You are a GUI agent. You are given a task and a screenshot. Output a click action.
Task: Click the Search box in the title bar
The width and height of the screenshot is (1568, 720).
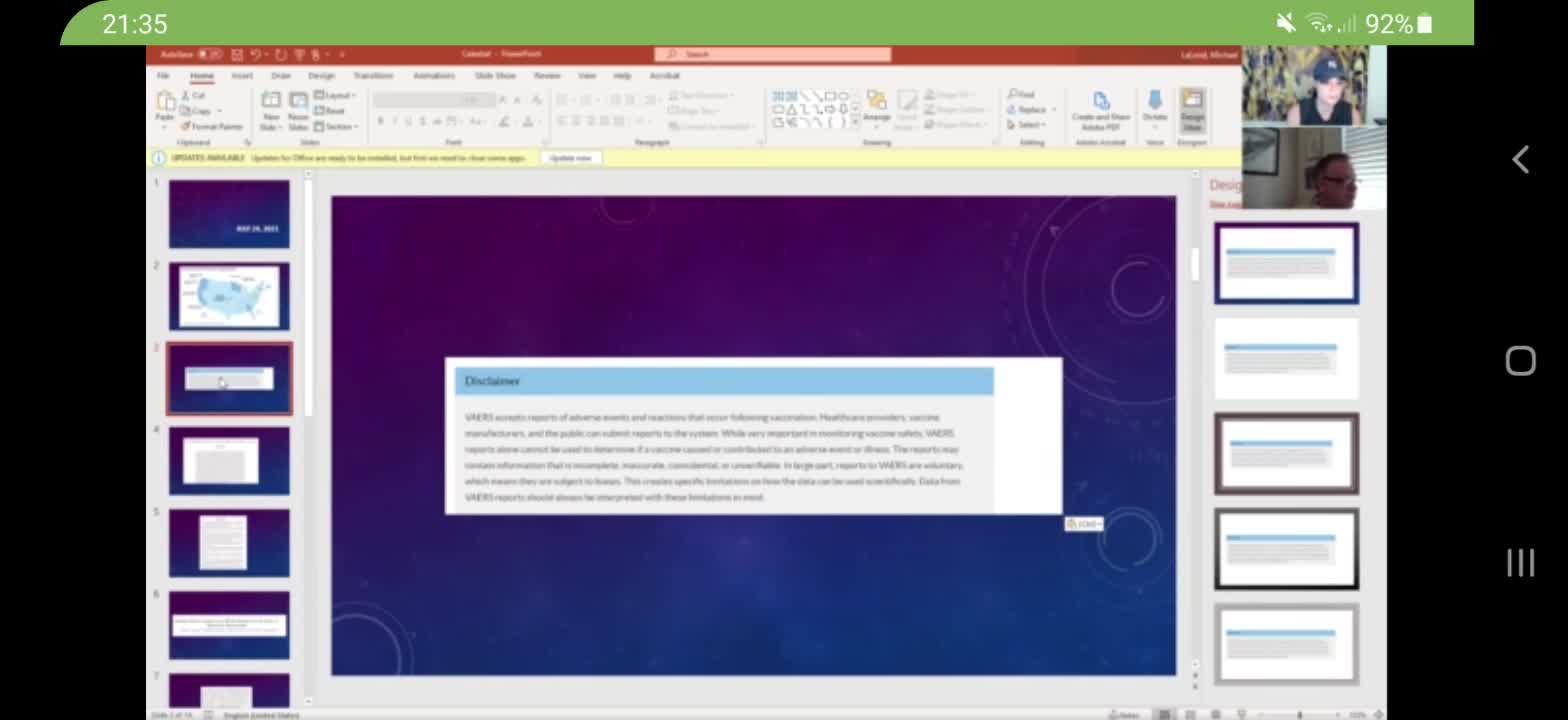pos(773,54)
